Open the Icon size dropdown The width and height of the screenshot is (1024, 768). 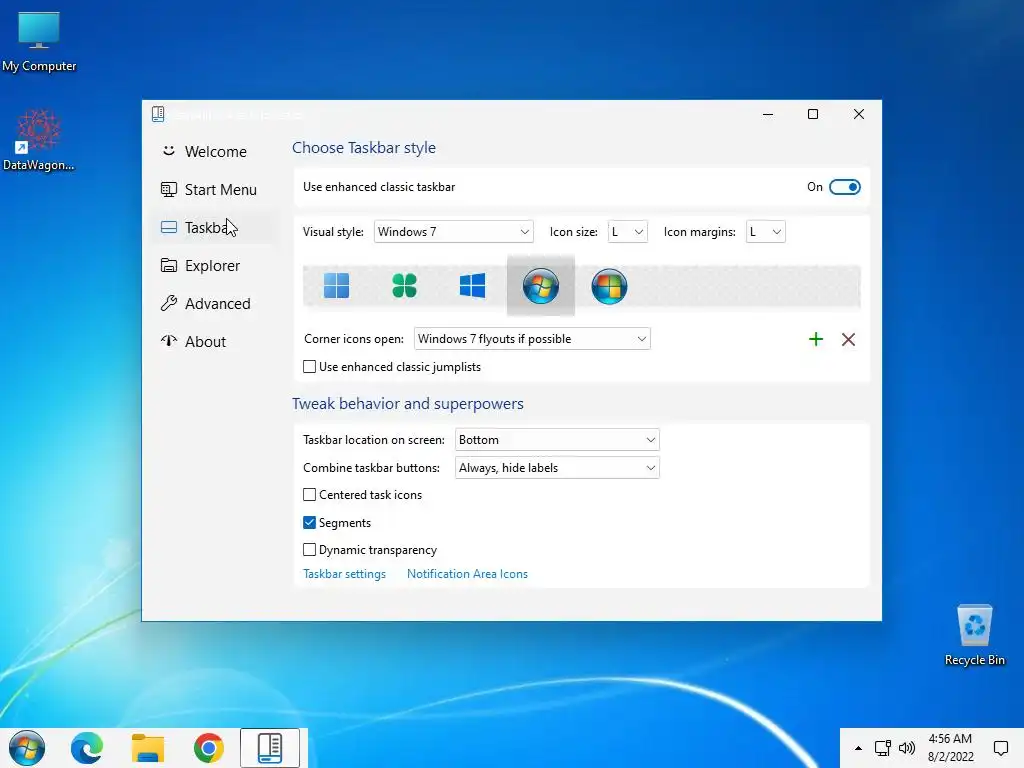pos(628,232)
